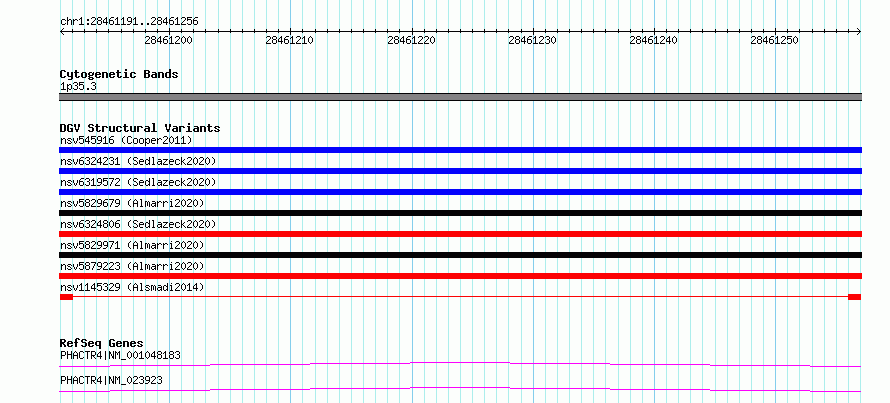Select the red bar under nsv6324806
Image resolution: width=890 pixels, height=403 pixels.
[460, 234]
